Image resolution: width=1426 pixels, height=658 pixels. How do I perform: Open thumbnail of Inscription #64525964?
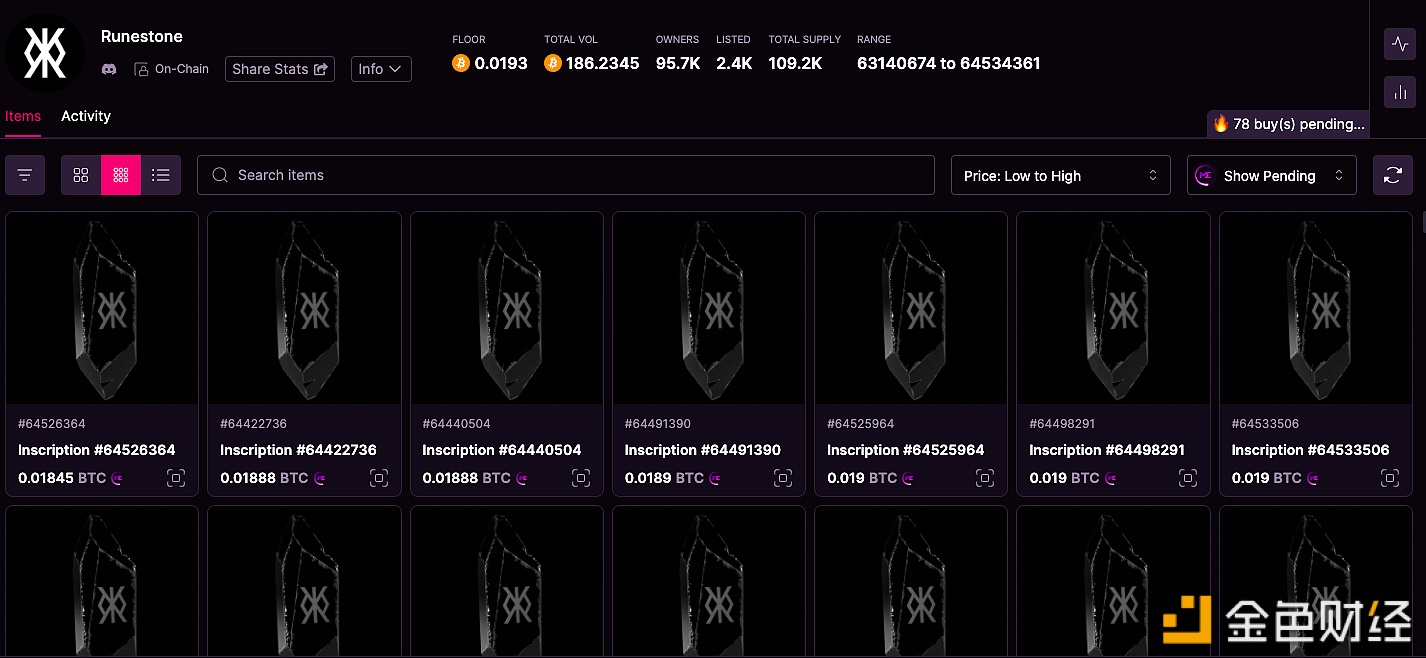[x=911, y=308]
